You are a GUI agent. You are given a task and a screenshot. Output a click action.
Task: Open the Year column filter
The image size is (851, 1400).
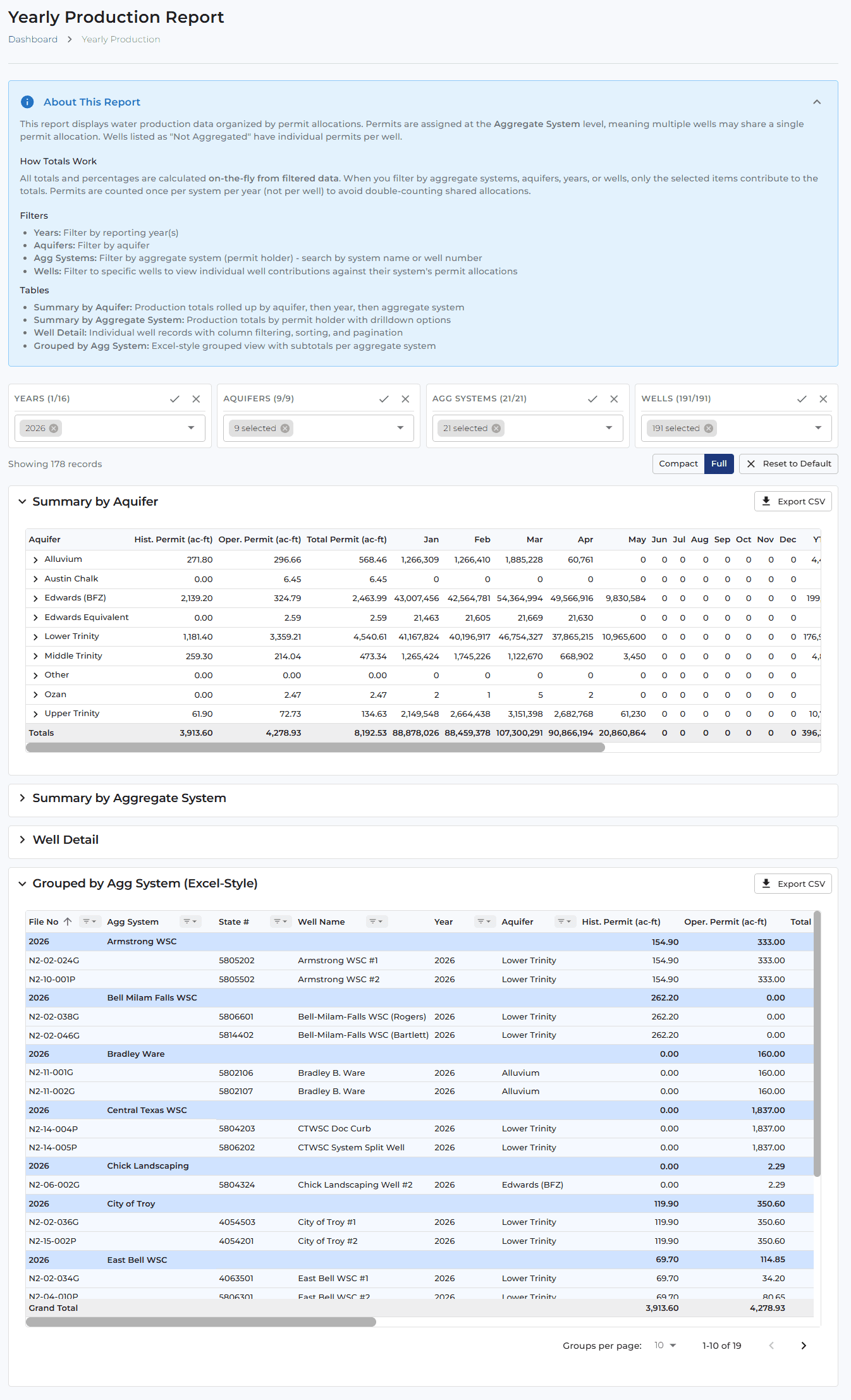(484, 922)
